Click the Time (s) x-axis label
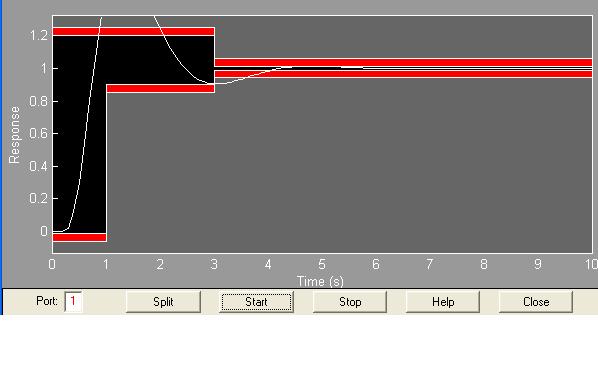Screen dimensions: 598x384 pyautogui.click(x=320, y=281)
